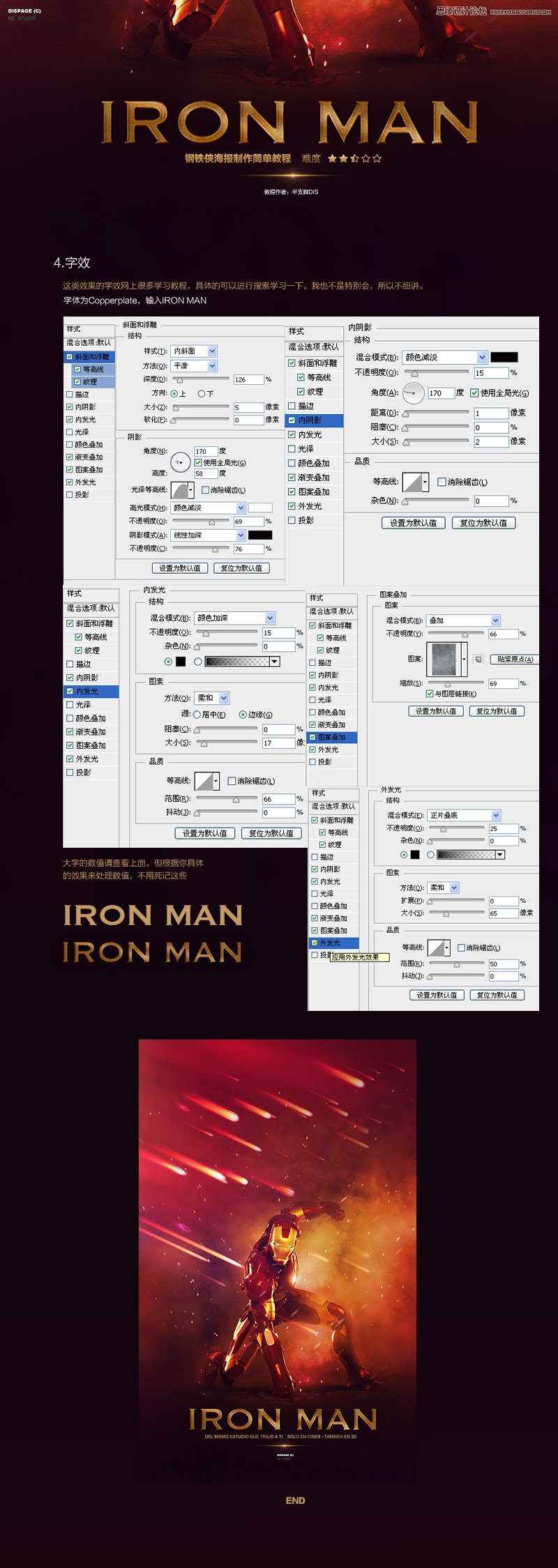
Task: Click 缩放 slider in 图案叠加 dialog
Action: coord(455,683)
